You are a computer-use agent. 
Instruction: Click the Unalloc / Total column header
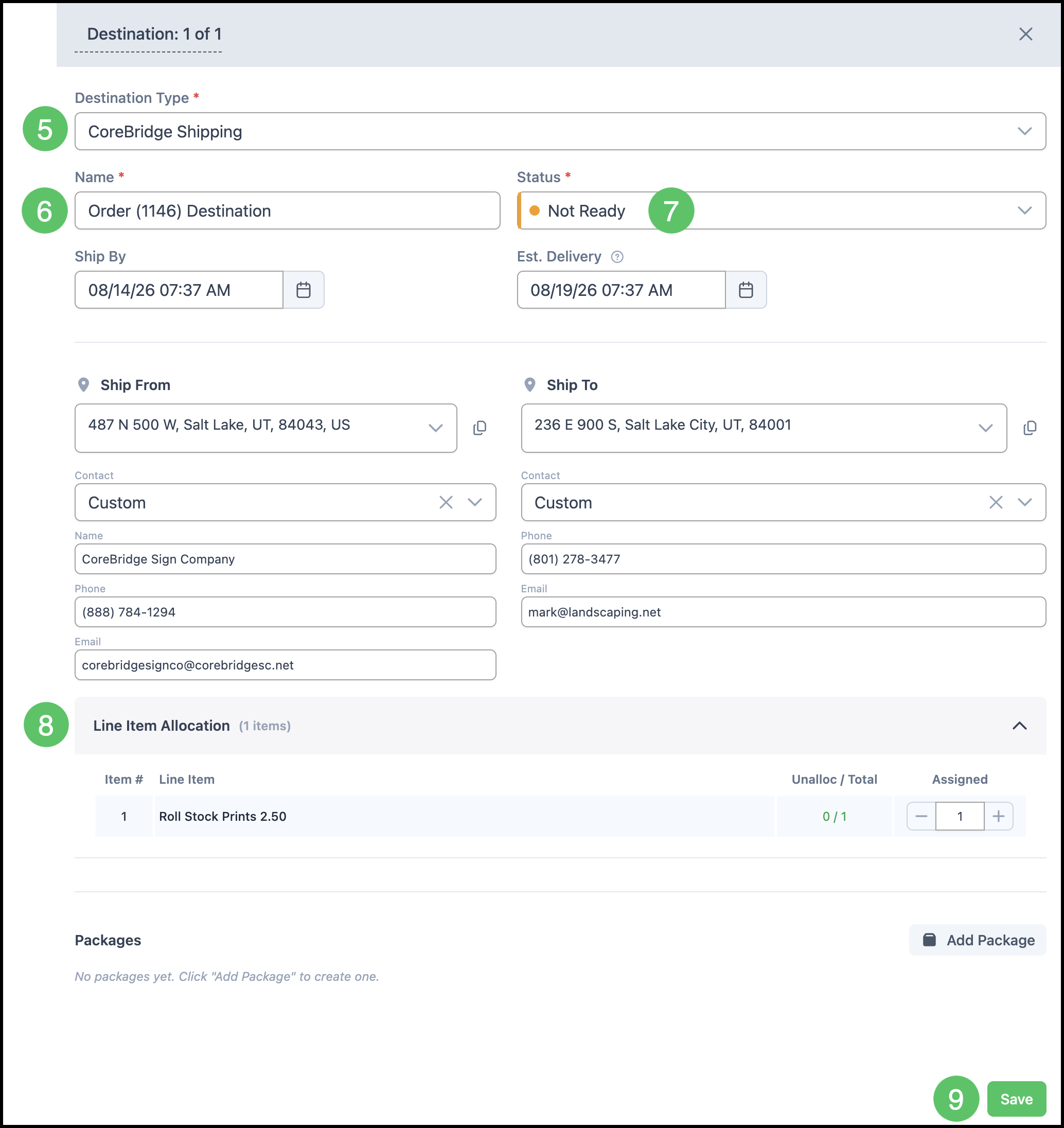pos(835,780)
